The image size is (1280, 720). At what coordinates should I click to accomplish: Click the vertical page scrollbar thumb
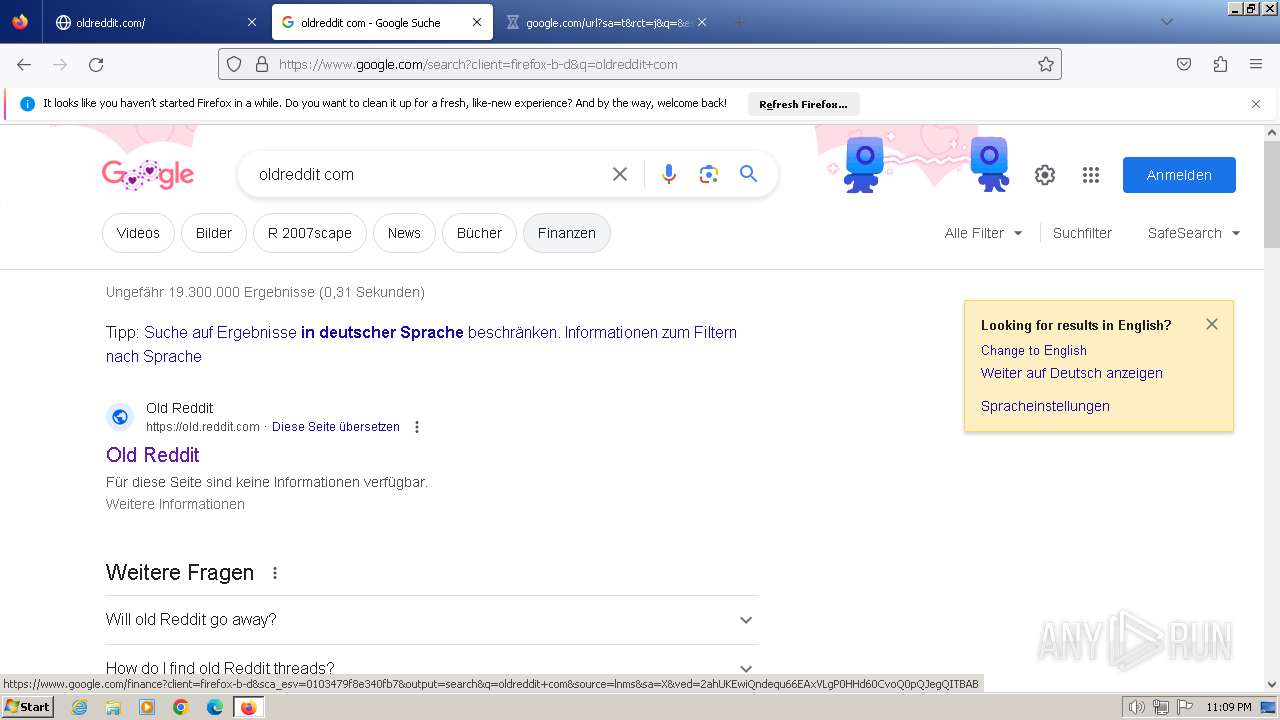1272,195
